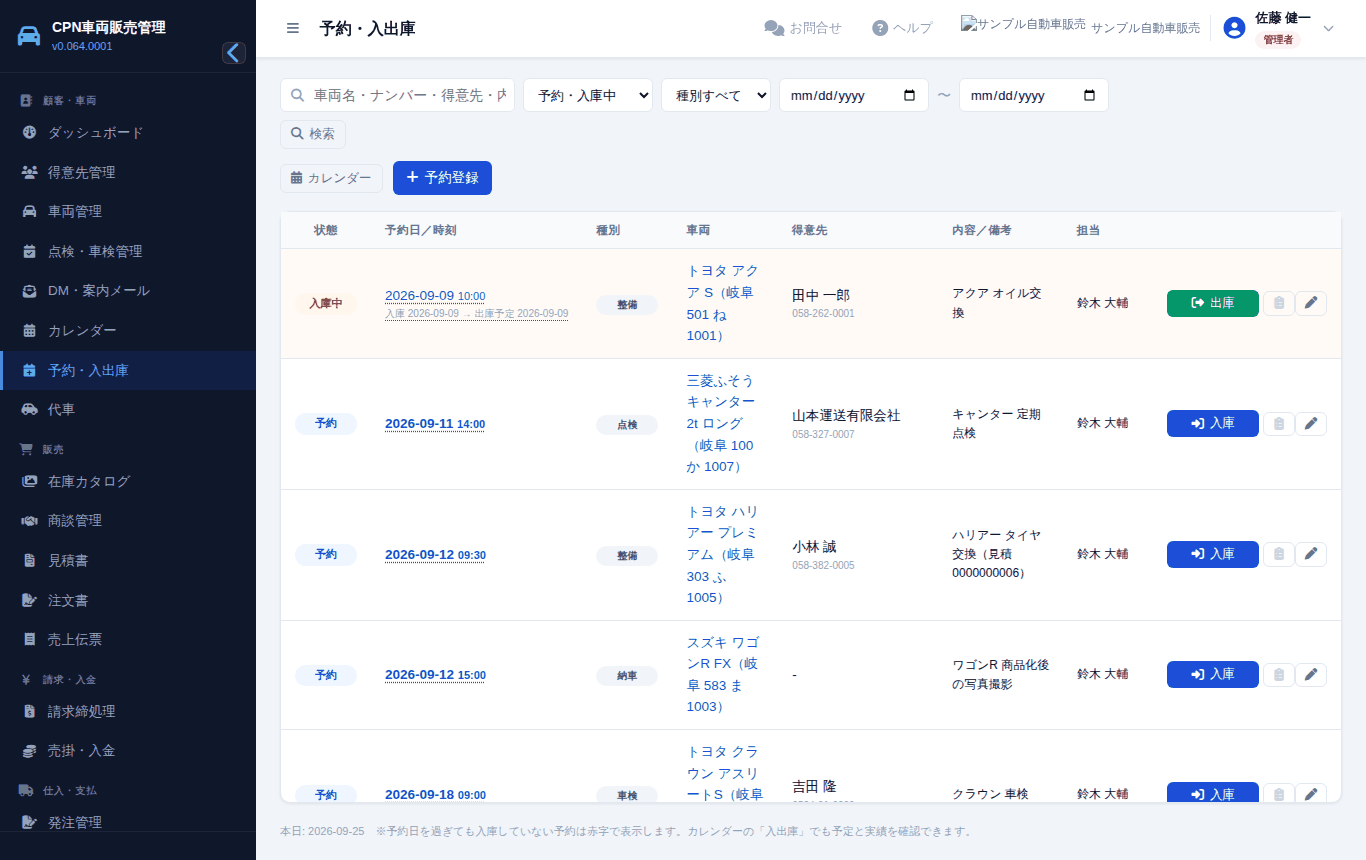Toggle the hamburger menu icon
This screenshot has height=860, width=1366.
pyautogui.click(x=293, y=28)
